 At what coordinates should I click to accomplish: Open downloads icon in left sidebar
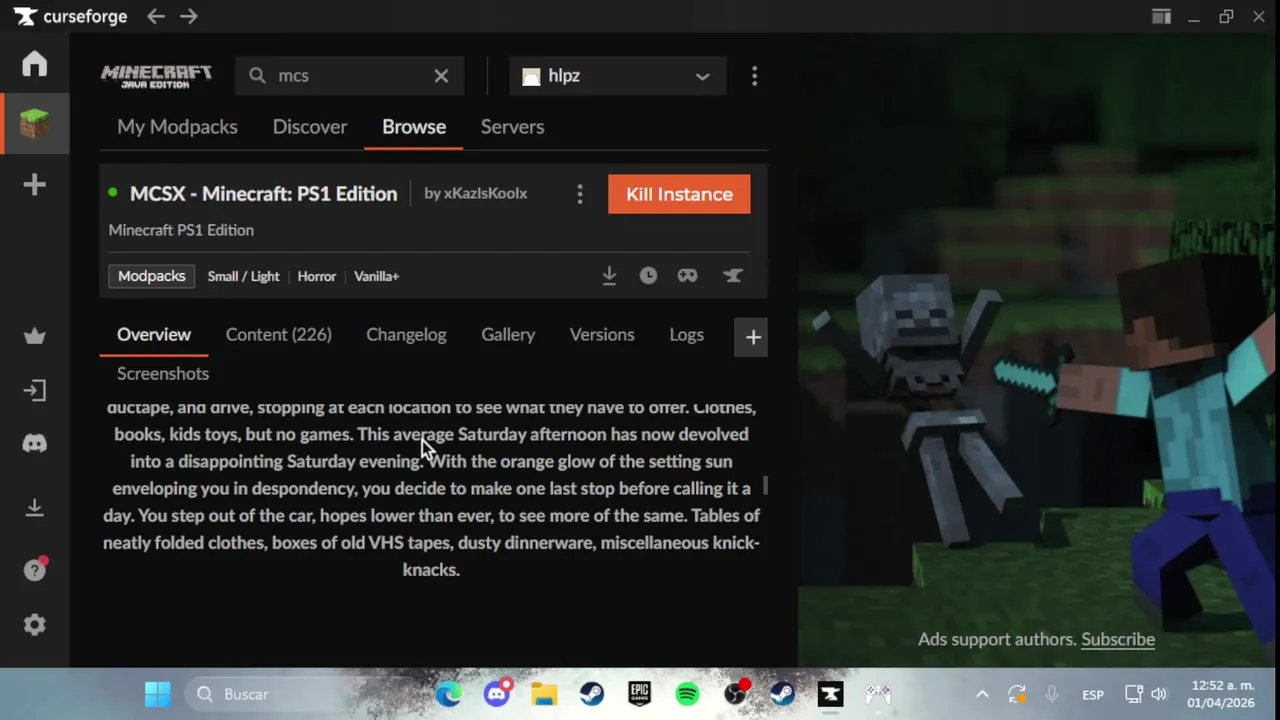pos(35,508)
